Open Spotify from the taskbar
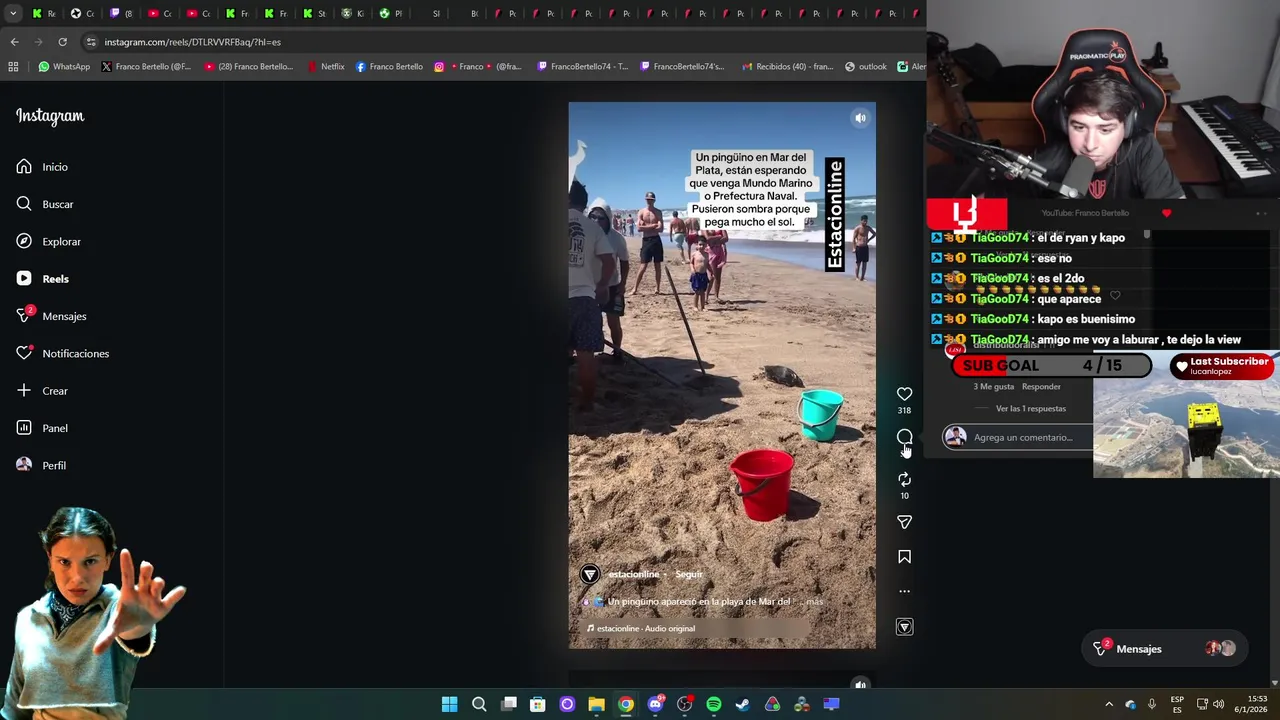The image size is (1280, 720). [713, 704]
